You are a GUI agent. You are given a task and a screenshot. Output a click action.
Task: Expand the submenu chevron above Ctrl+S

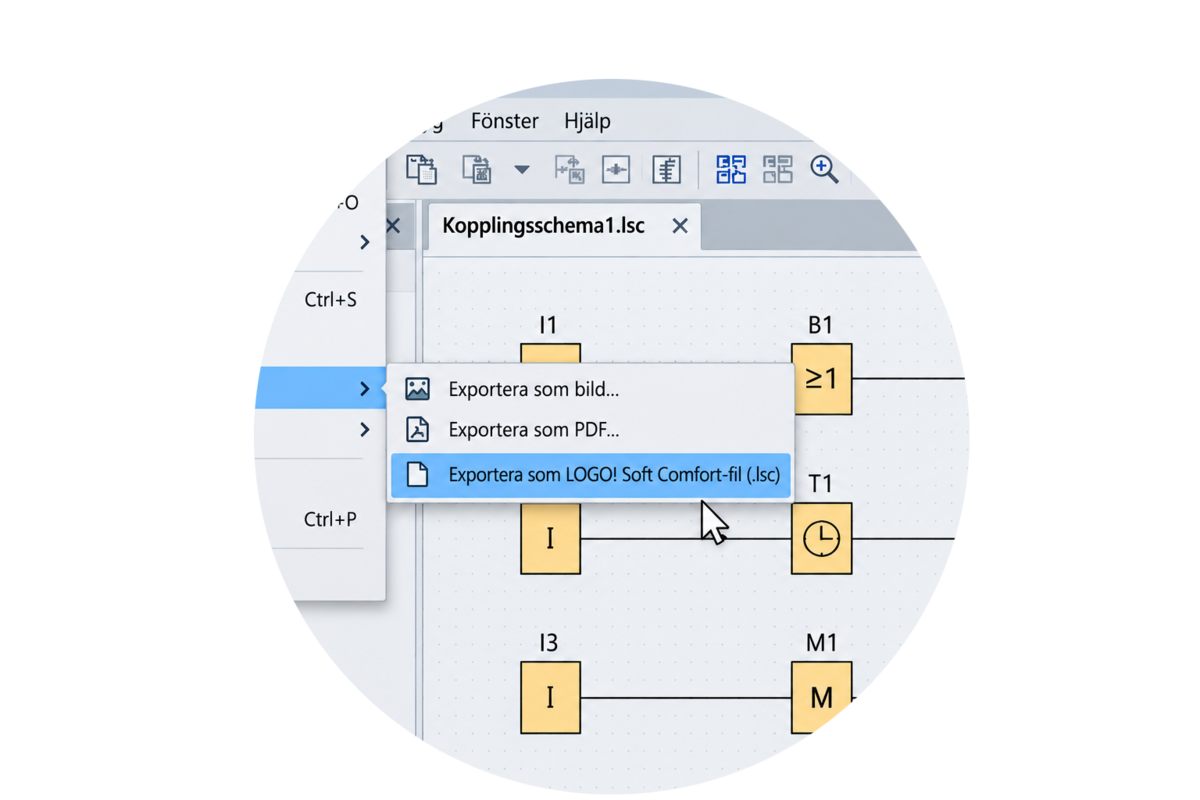coord(365,242)
